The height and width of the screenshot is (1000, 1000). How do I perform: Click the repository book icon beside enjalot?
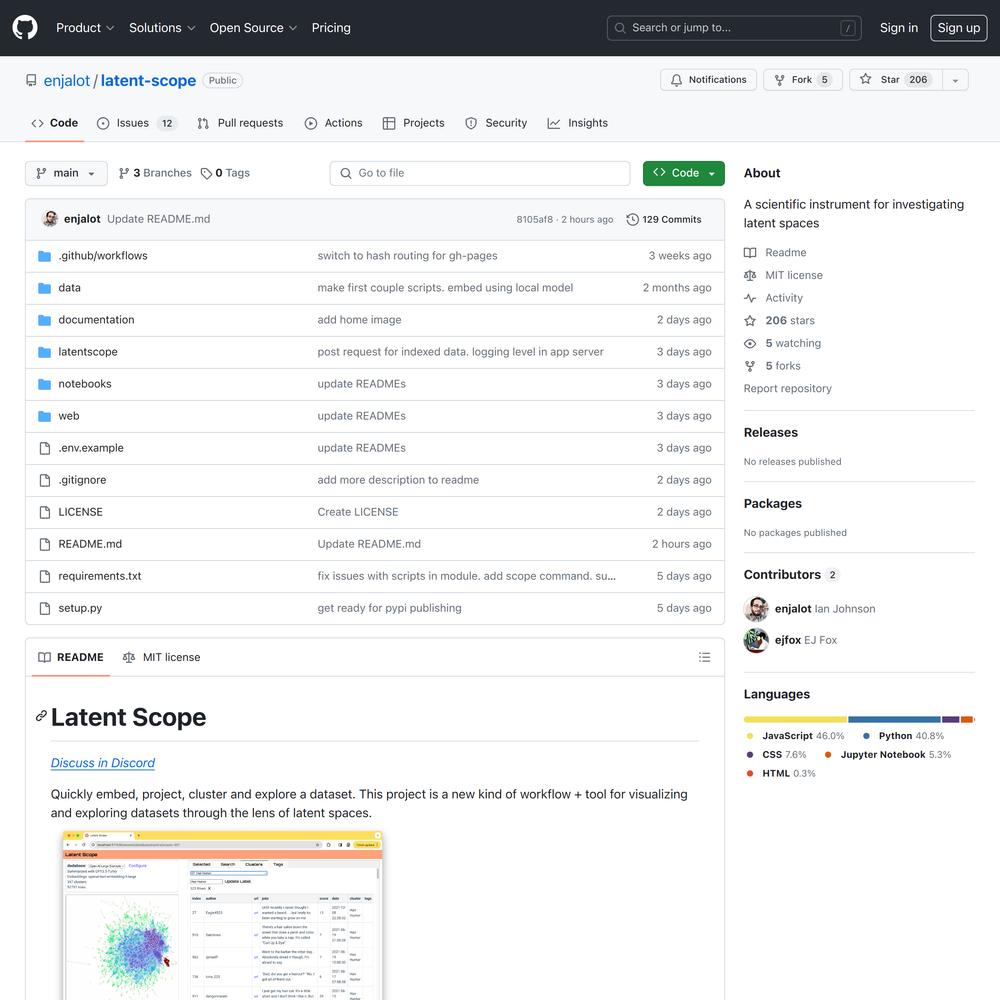pos(31,80)
